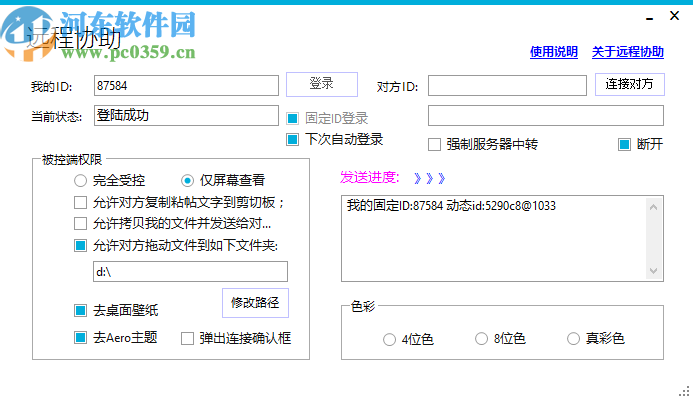Enable 允许对方复制粘帖文字到剪切板 checkbox
693x400 pixels.
(x=80, y=202)
